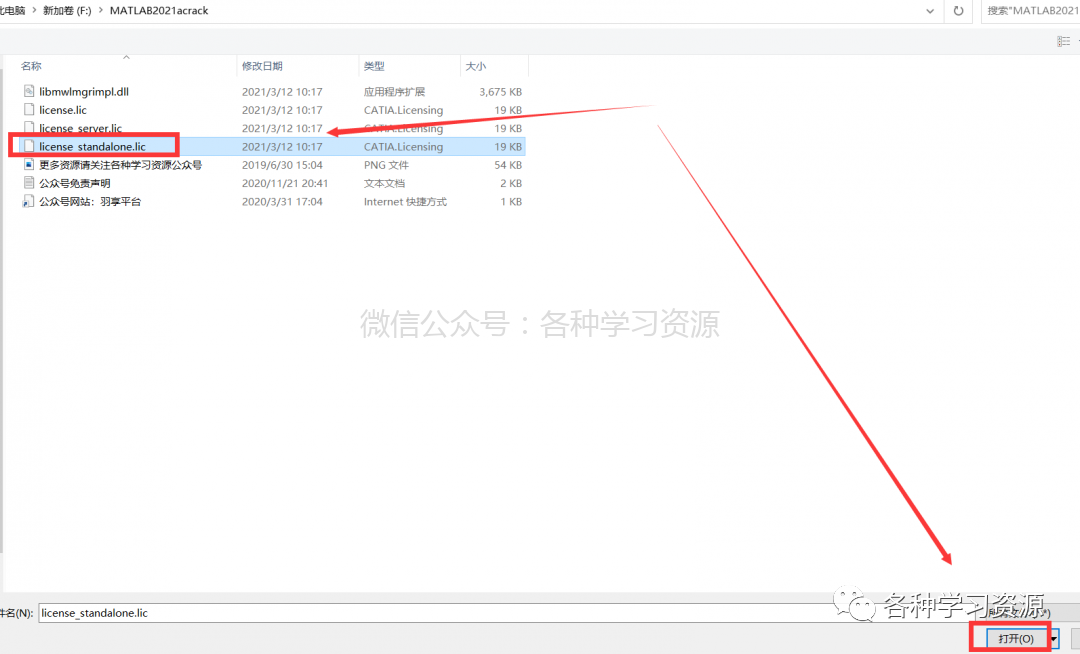Sort files by 名称 column header
Screen dimensions: 1080x654
click(x=31, y=66)
